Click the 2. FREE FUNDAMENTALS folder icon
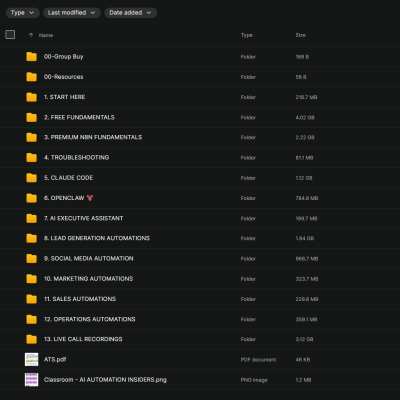The image size is (400, 400). point(31,117)
